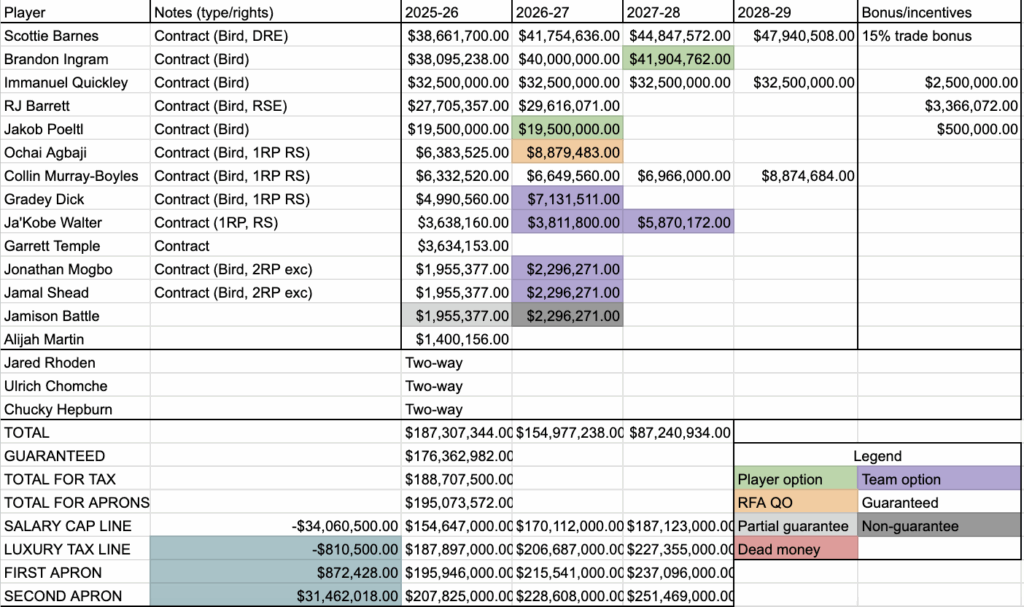The height and width of the screenshot is (607, 1024).
Task: Select the Alijah Martin name cell
Action: pos(75,339)
